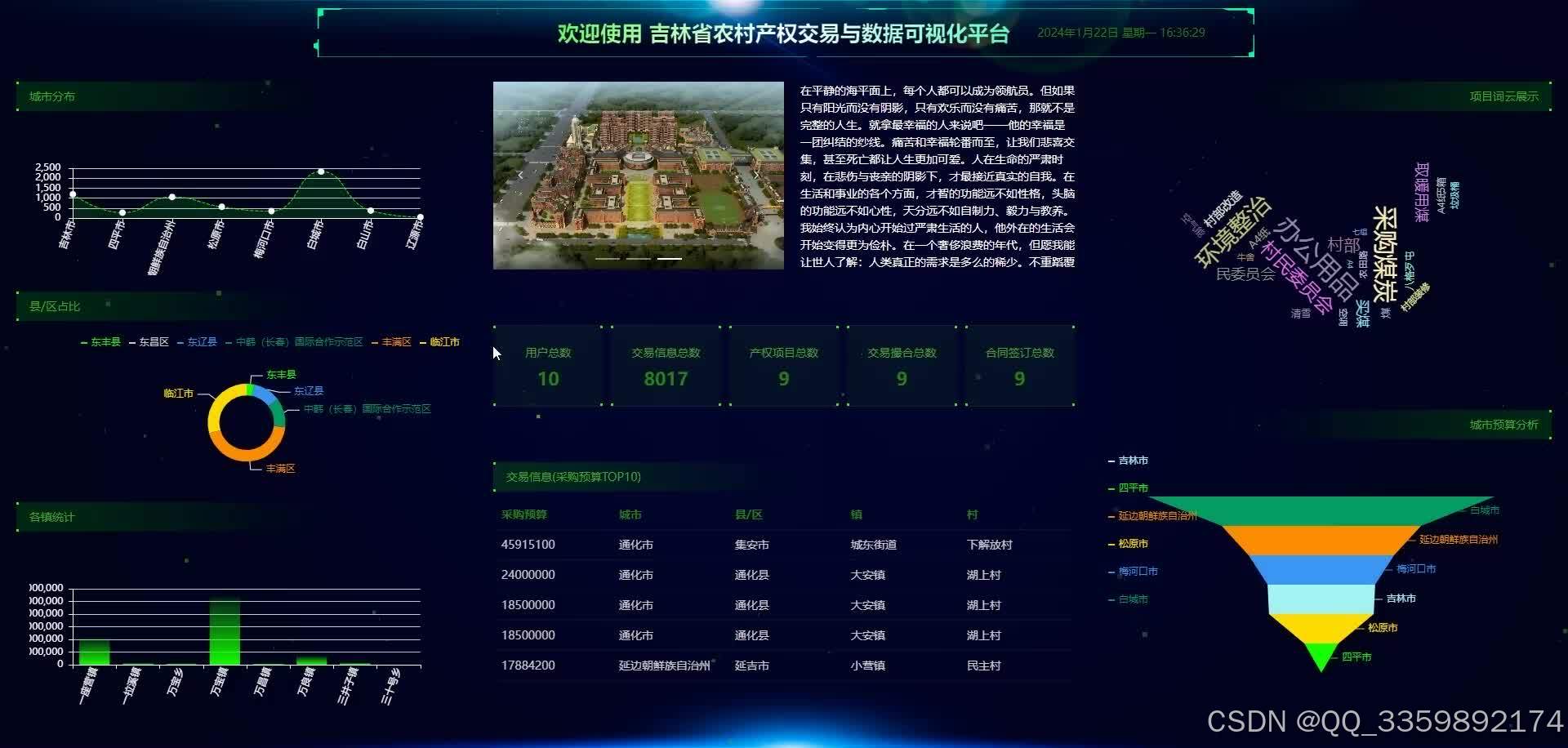
Task: Click the 镇 column header
Action: (x=857, y=514)
